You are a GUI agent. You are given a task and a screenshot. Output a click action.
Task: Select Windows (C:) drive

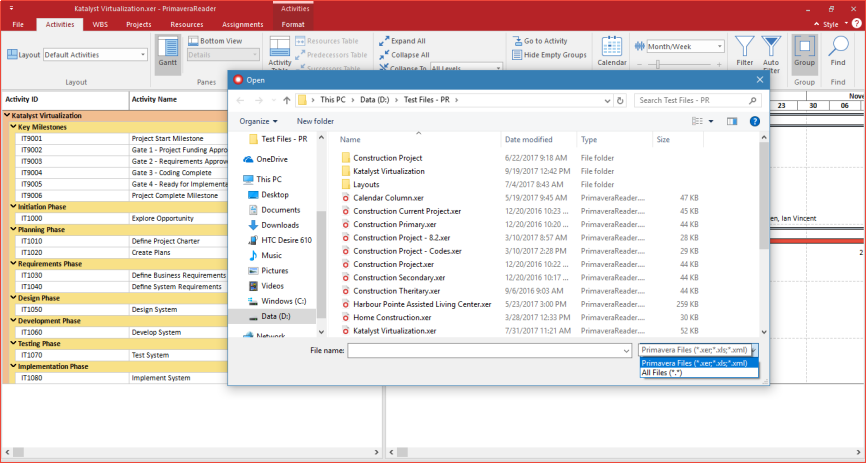(276, 301)
